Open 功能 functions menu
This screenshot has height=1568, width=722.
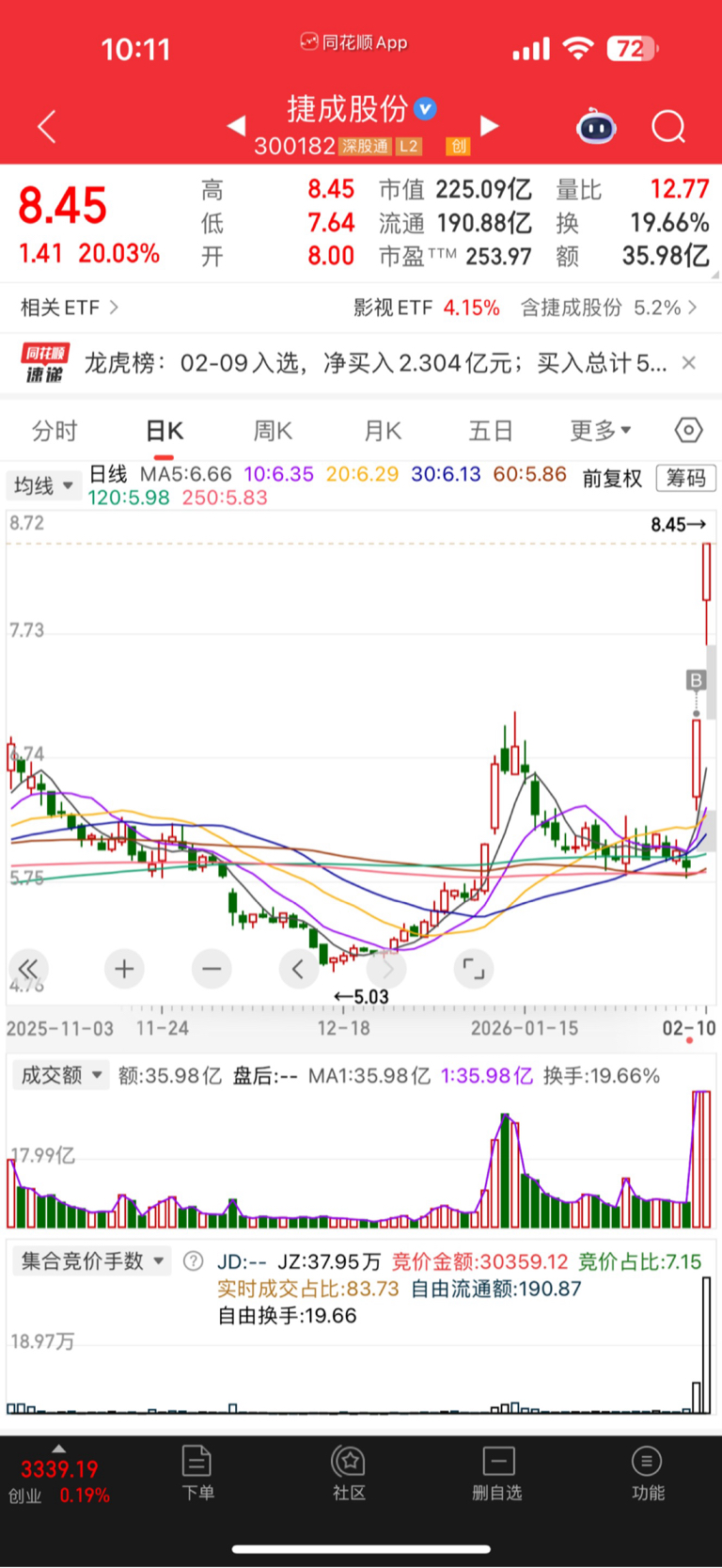point(647,1473)
